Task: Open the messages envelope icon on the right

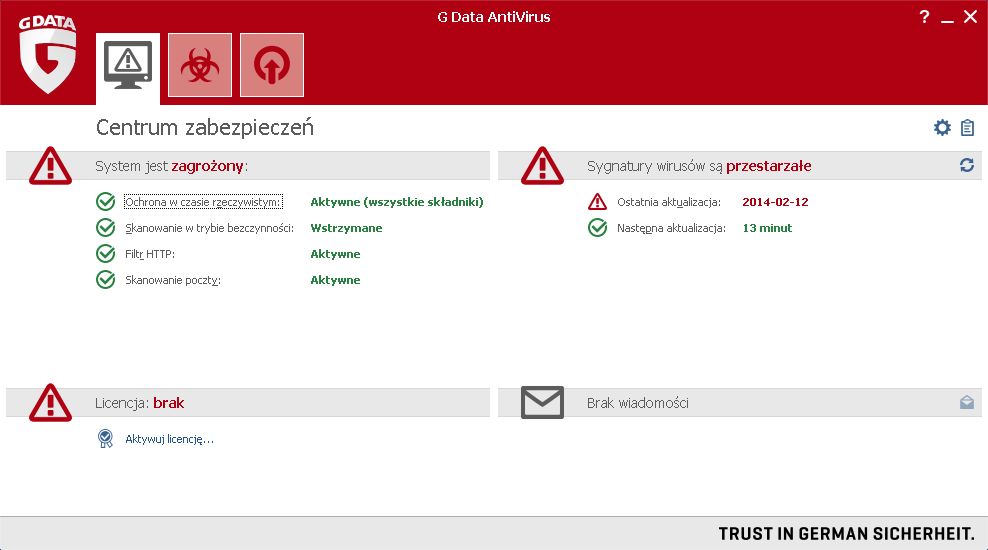Action: click(x=967, y=402)
